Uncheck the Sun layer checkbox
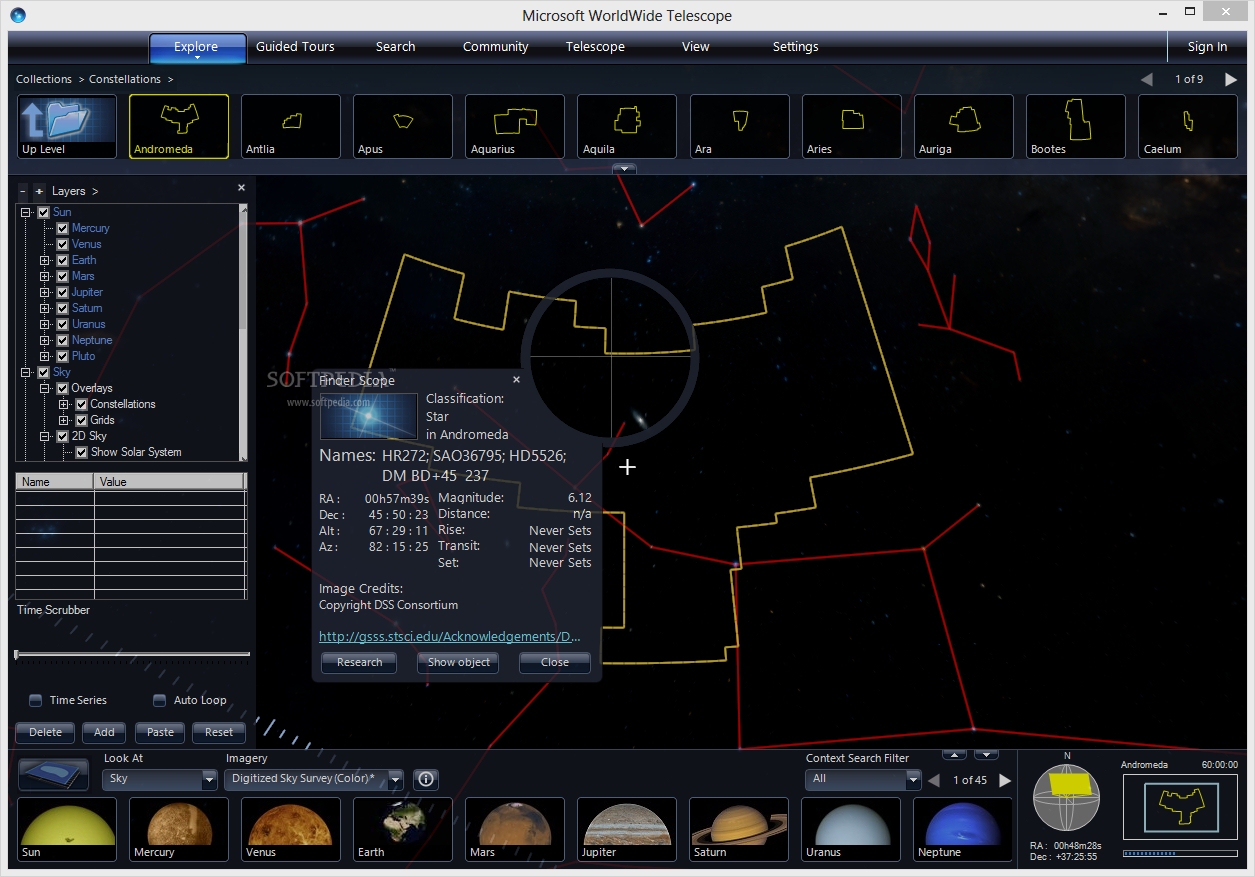This screenshot has height=877, width=1255. 43,212
